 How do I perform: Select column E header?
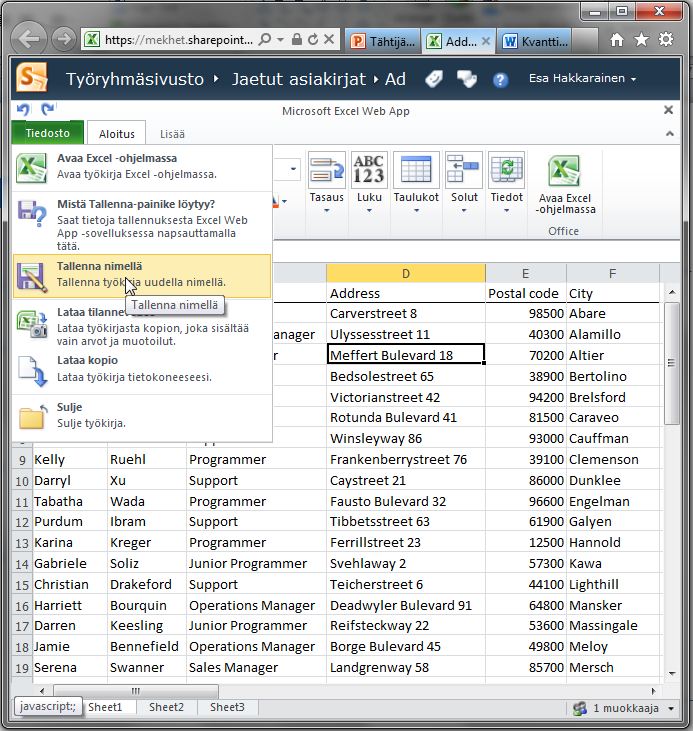coord(526,273)
